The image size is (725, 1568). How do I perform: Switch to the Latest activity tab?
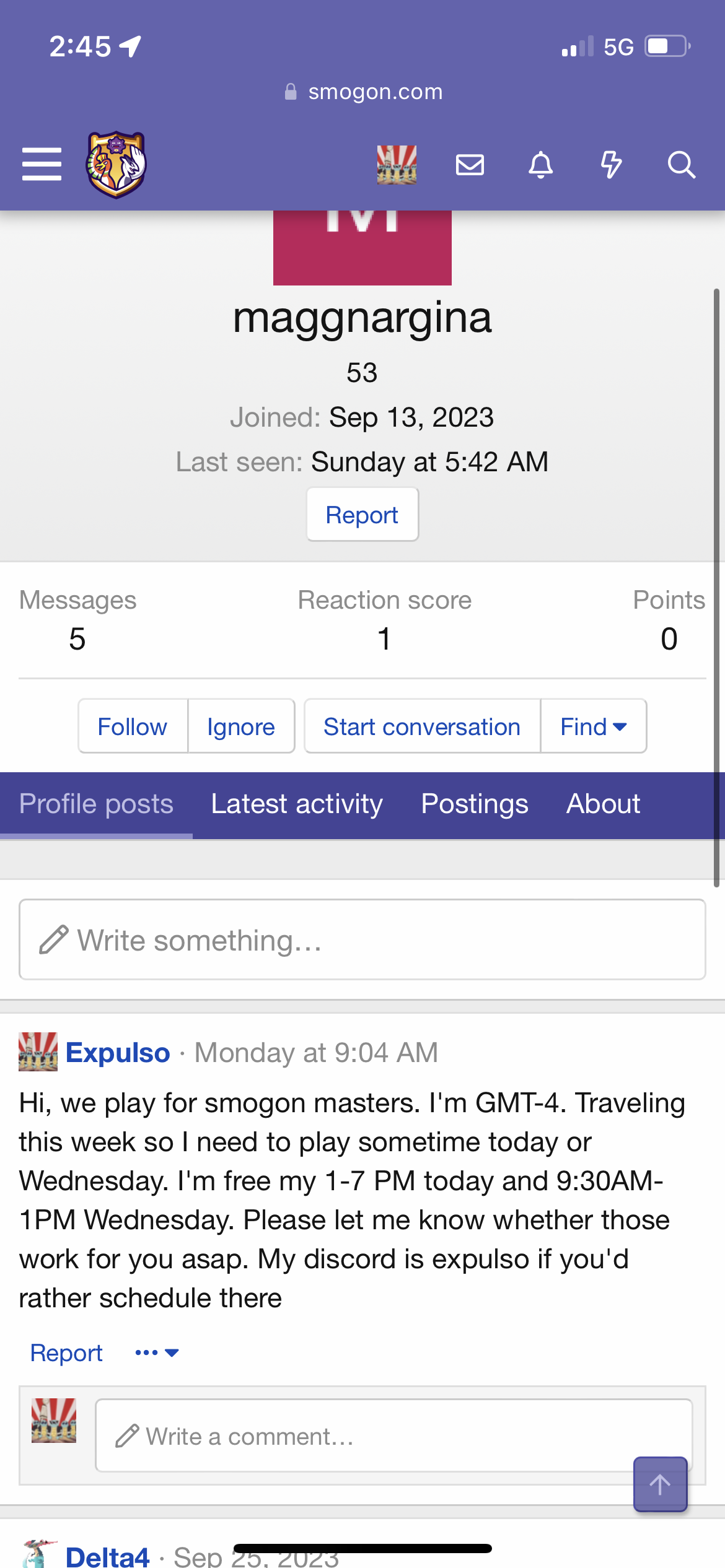tap(297, 804)
